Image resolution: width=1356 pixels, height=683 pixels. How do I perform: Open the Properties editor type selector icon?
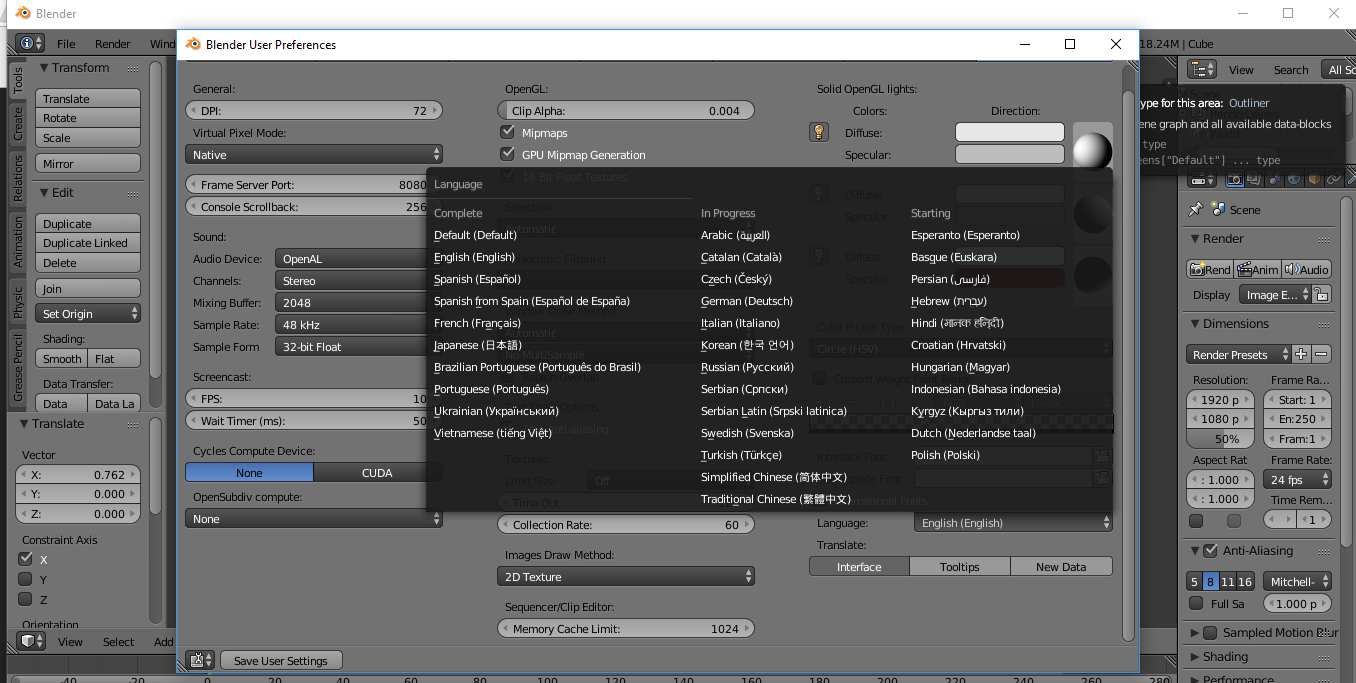point(1201,180)
